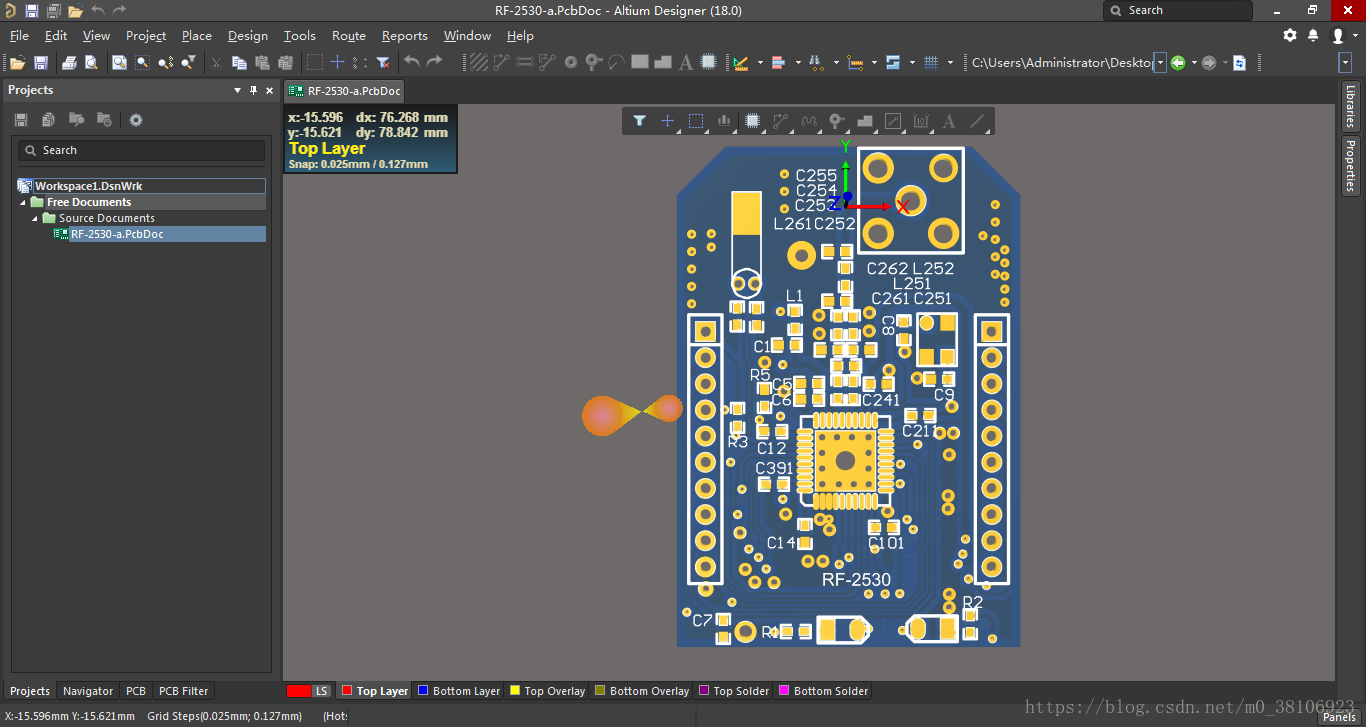Open the File menu
1366x727 pixels.
pos(19,35)
